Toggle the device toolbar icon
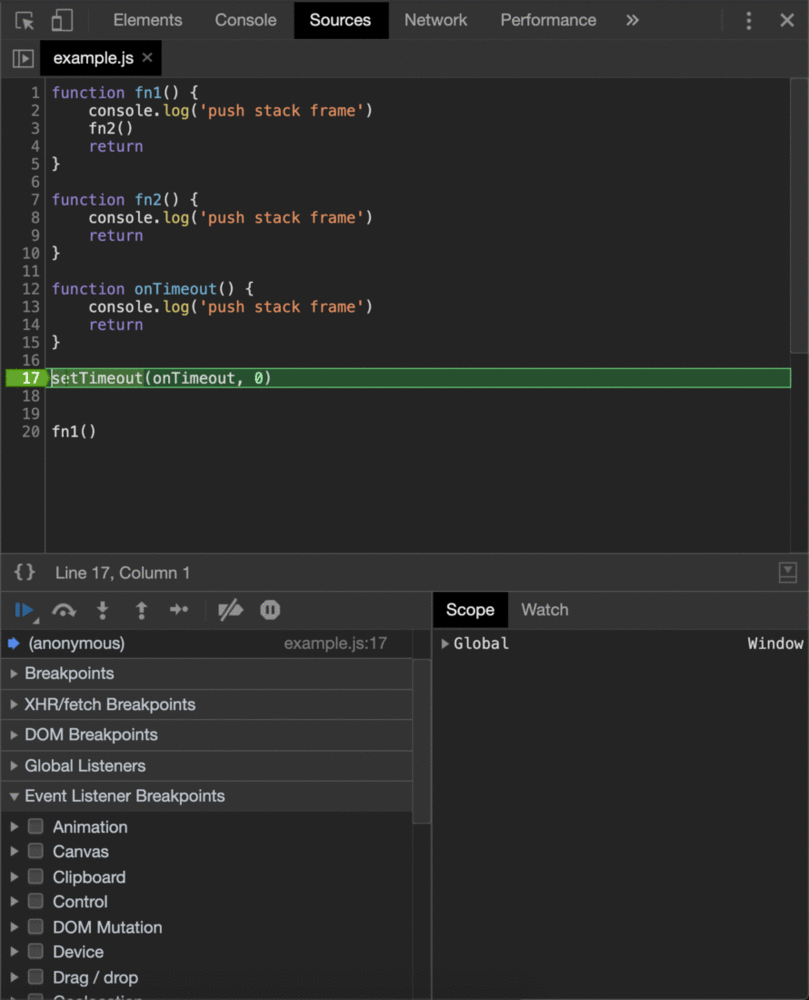The image size is (809, 1000). 62,20
